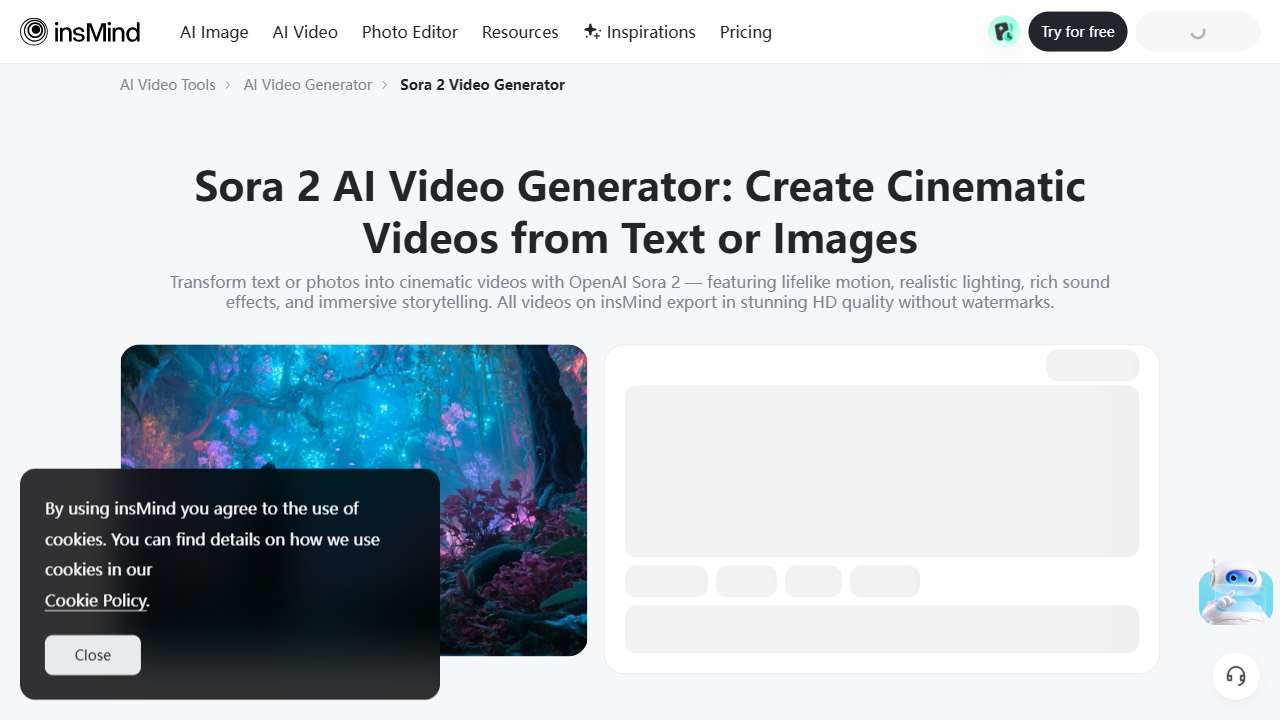The image size is (1280, 720).
Task: Open the AI Video Generator breadcrumb link
Action: 308,85
